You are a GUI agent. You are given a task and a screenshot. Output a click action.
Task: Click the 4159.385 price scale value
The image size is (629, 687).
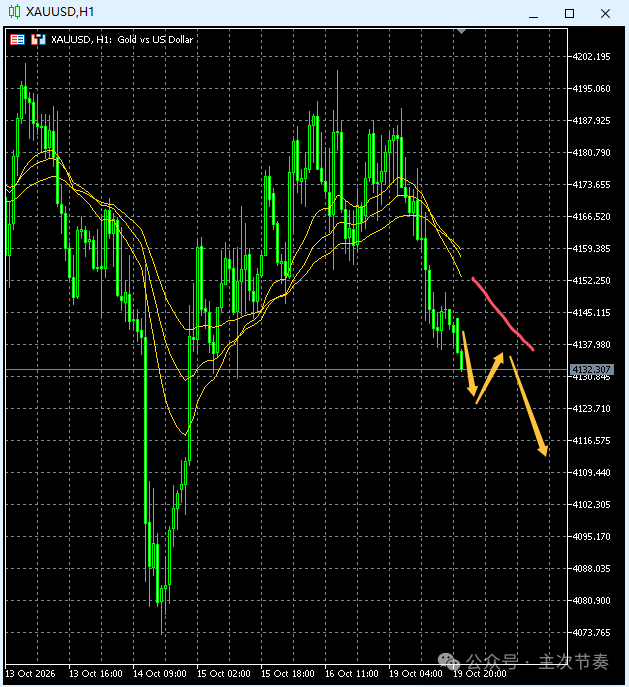pyautogui.click(x=591, y=248)
